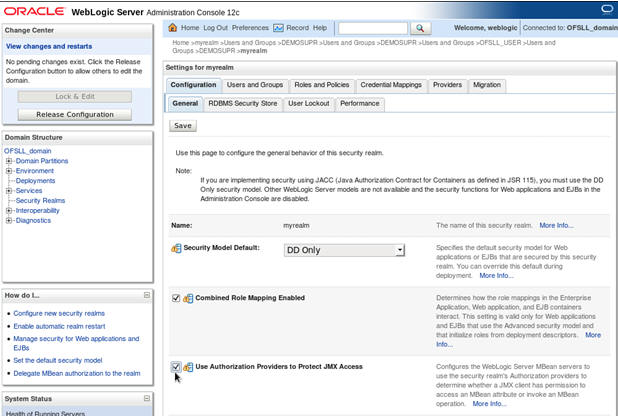Open Deployments in Domain Structure
The height and width of the screenshot is (416, 618).
pyautogui.click(x=35, y=181)
